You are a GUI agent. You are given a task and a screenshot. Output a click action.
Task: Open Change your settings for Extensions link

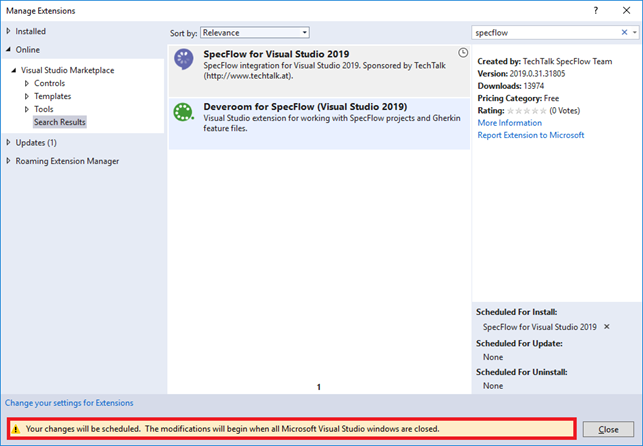69,403
